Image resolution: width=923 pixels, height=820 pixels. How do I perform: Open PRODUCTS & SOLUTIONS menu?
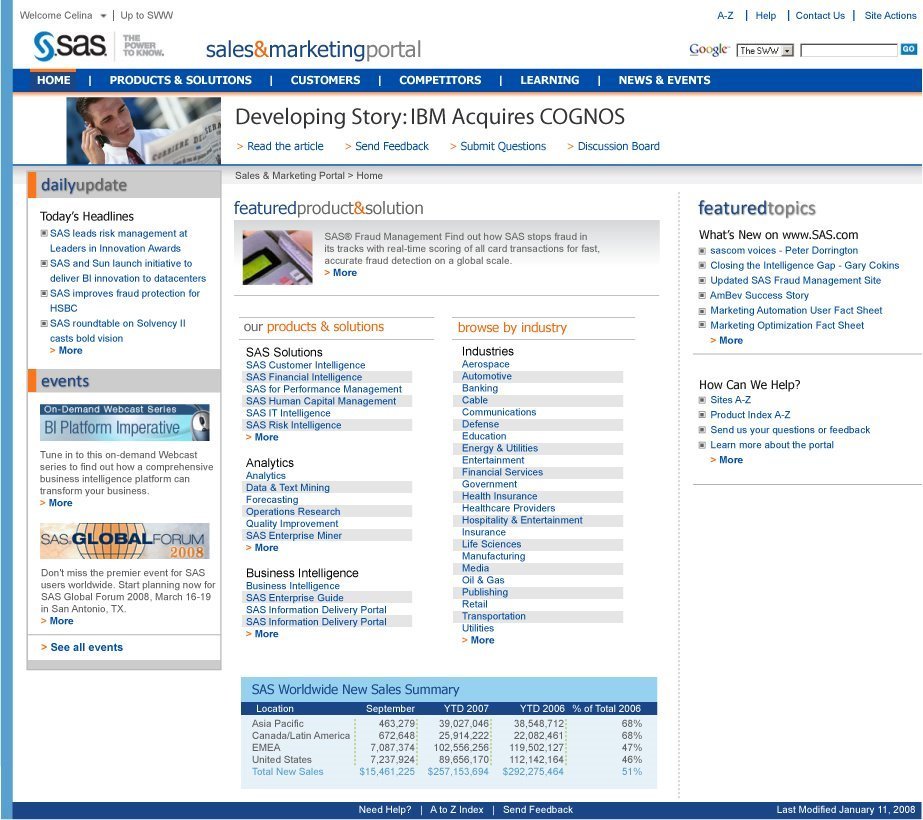coord(180,80)
